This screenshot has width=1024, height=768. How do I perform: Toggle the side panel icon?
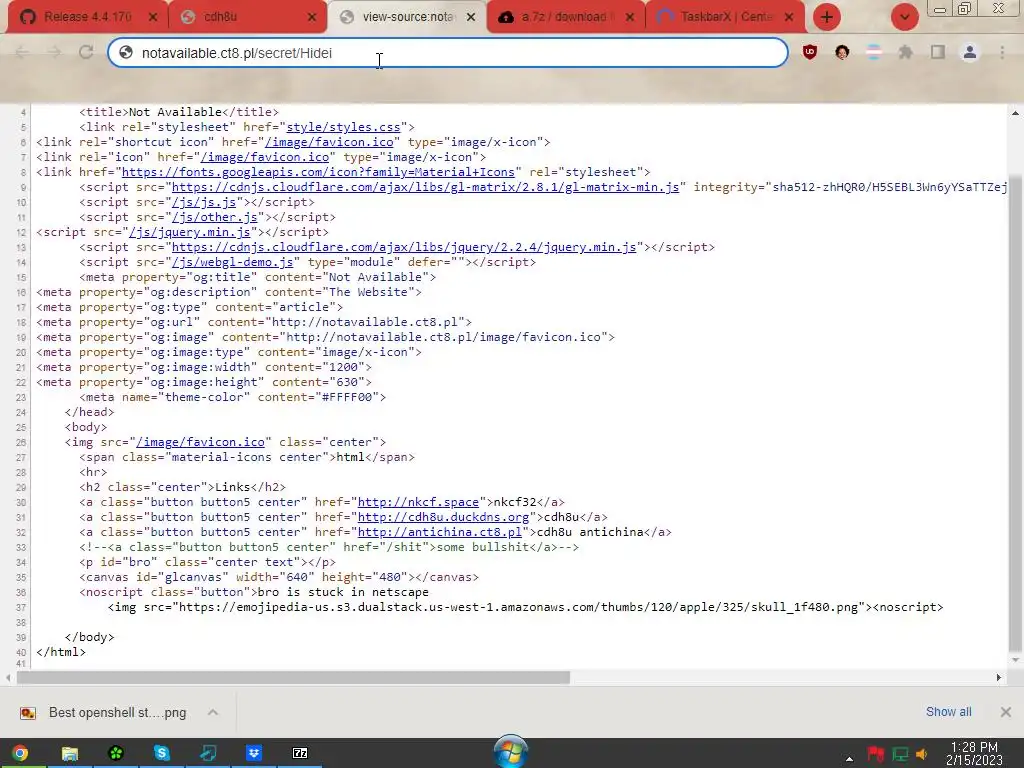tap(938, 52)
